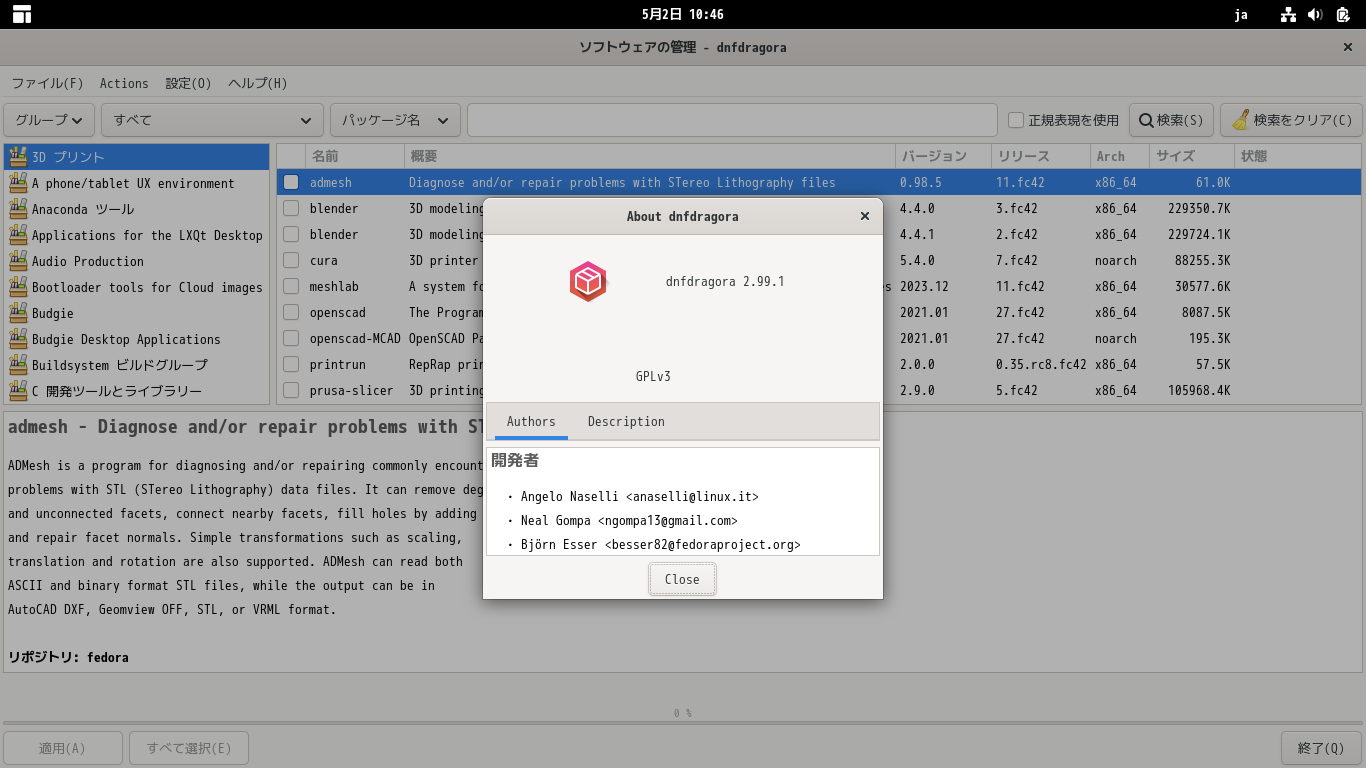Click the すべて選択(E) button
Image resolution: width=1366 pixels, height=768 pixels.
[x=189, y=748]
